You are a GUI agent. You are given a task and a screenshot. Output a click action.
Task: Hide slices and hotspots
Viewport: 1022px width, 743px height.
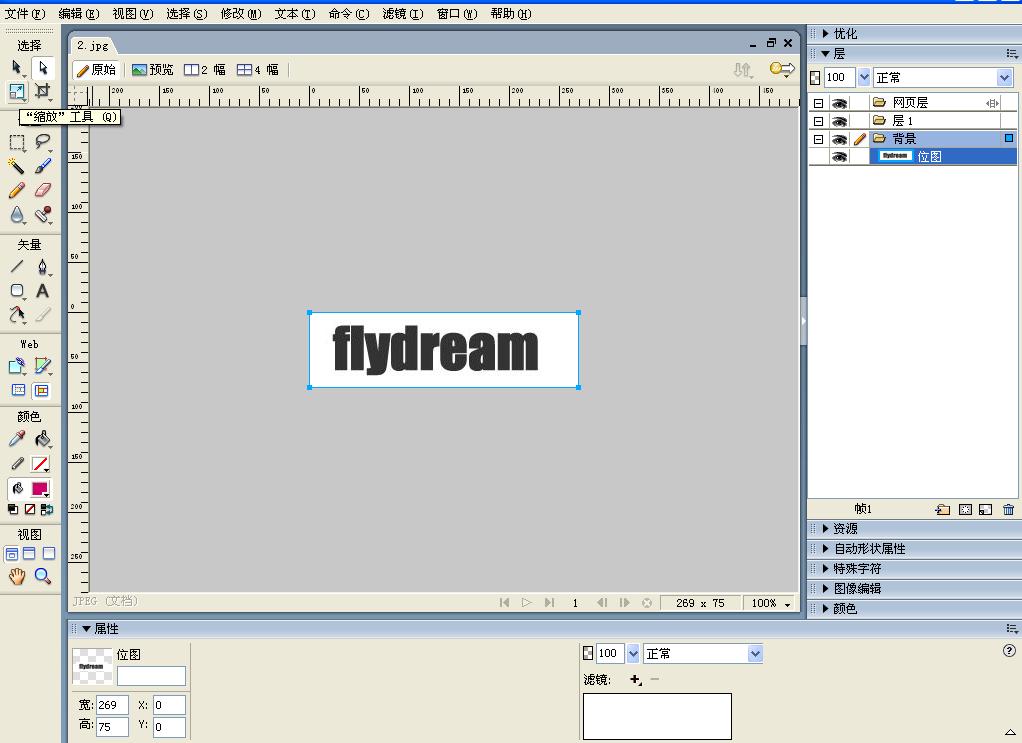[x=18, y=390]
